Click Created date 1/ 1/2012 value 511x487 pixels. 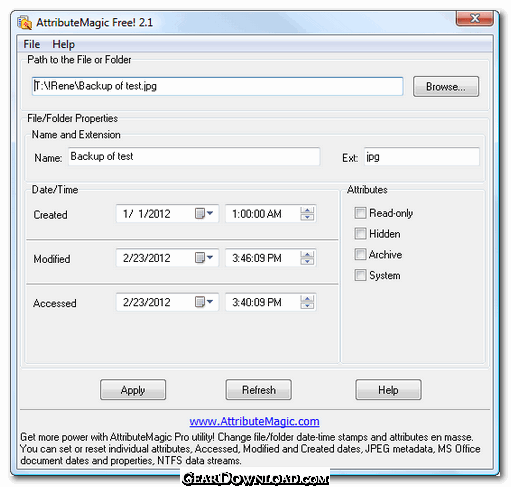tap(147, 214)
